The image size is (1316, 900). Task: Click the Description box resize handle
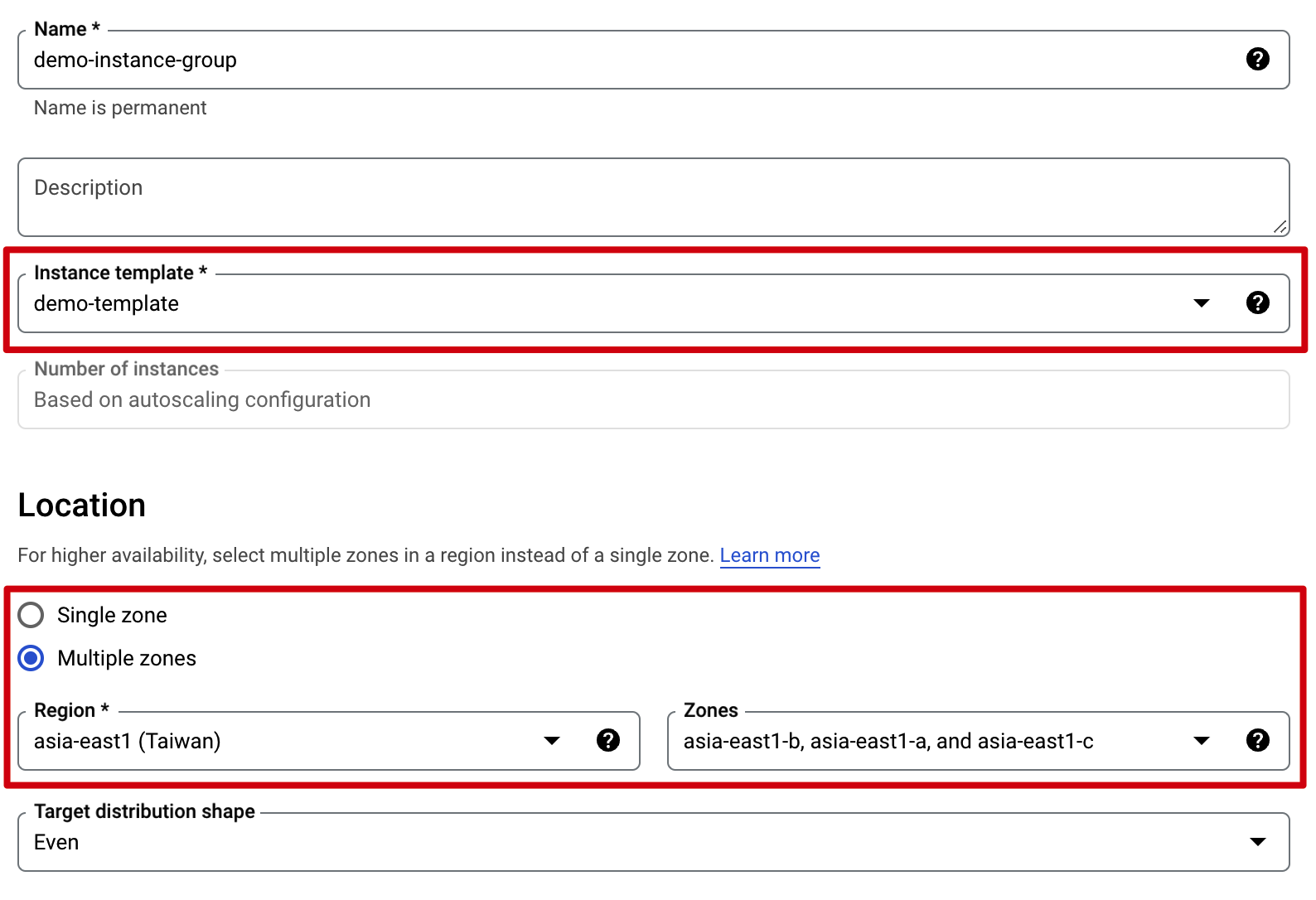1280,227
